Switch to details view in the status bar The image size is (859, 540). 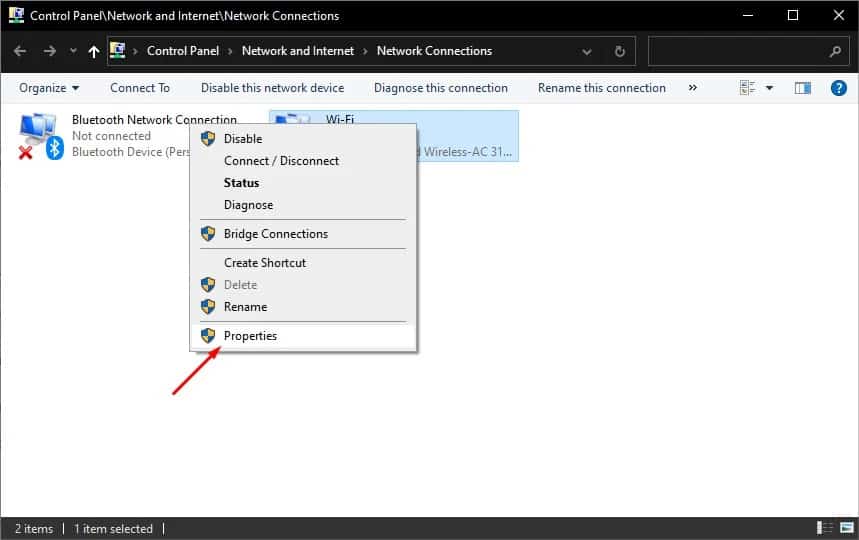coord(824,528)
